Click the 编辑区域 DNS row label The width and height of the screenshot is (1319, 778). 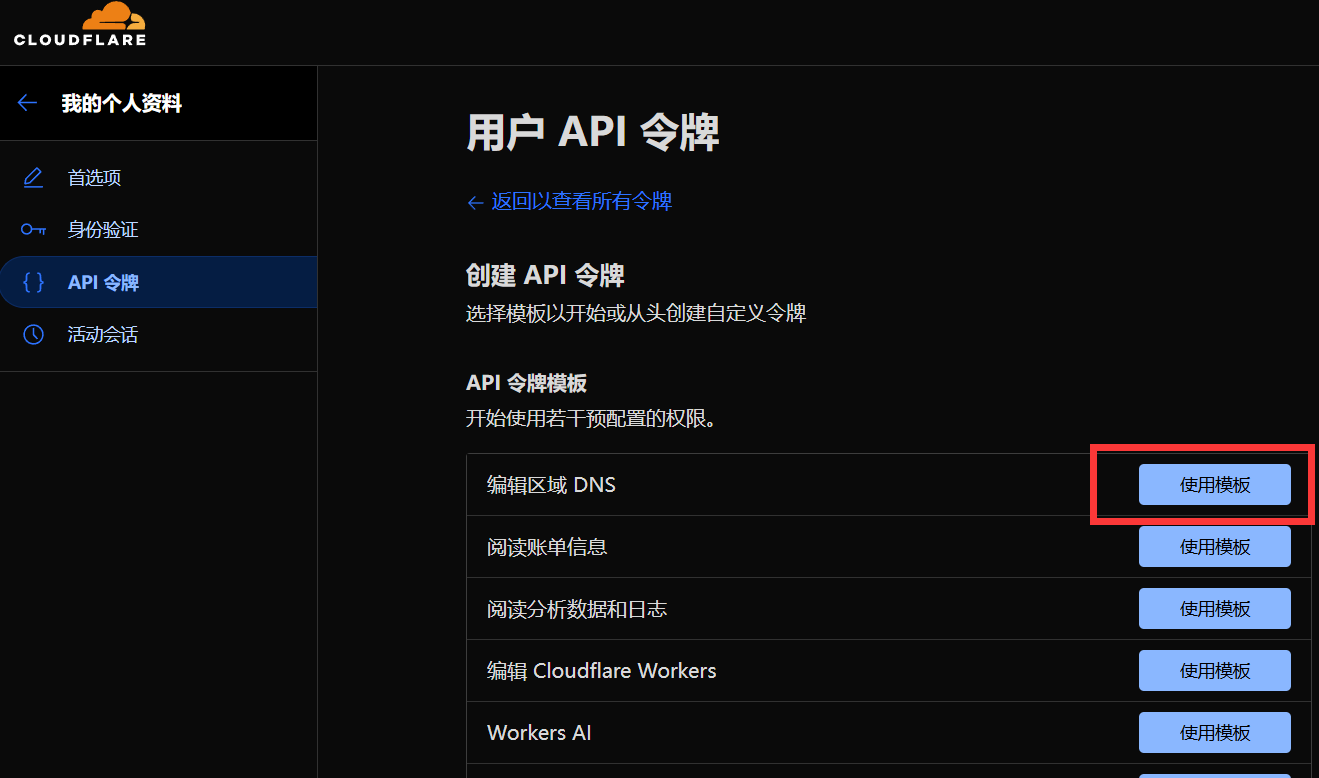click(551, 485)
